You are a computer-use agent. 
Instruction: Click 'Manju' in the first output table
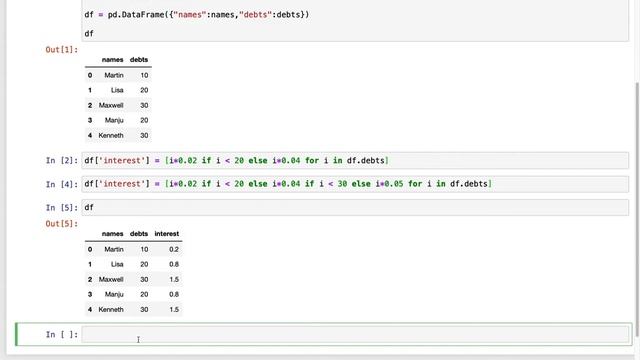click(114, 120)
